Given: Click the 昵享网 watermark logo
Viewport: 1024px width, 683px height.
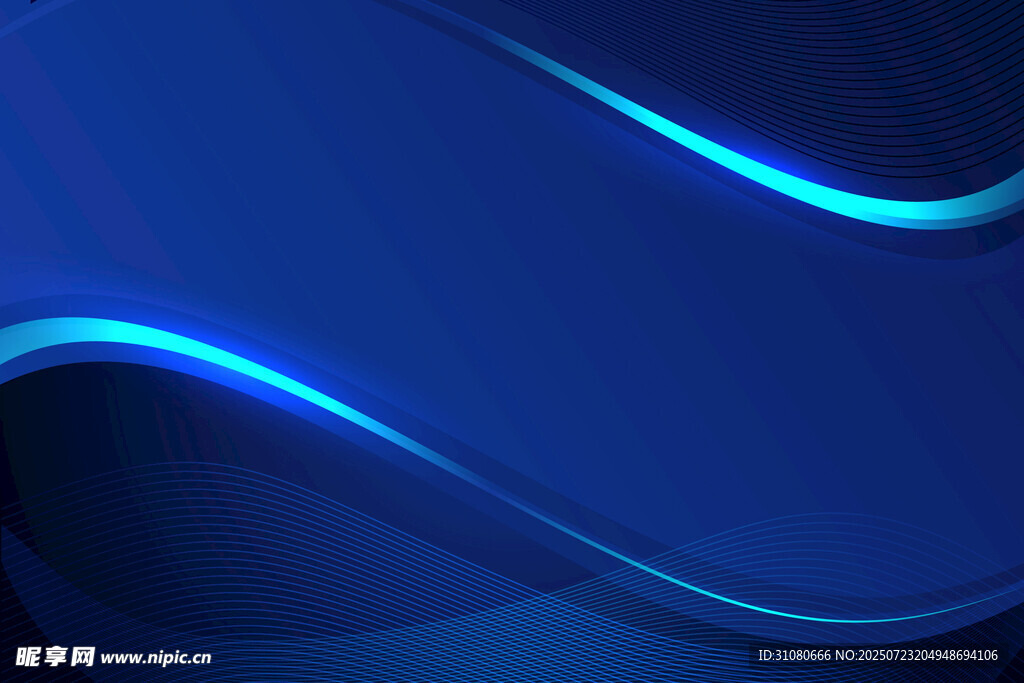Looking at the screenshot, I should pyautogui.click(x=55, y=656).
